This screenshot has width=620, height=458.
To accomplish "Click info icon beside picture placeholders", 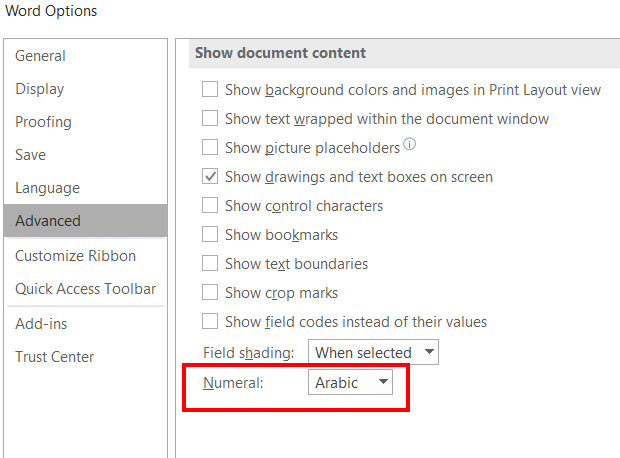I will tap(409, 146).
